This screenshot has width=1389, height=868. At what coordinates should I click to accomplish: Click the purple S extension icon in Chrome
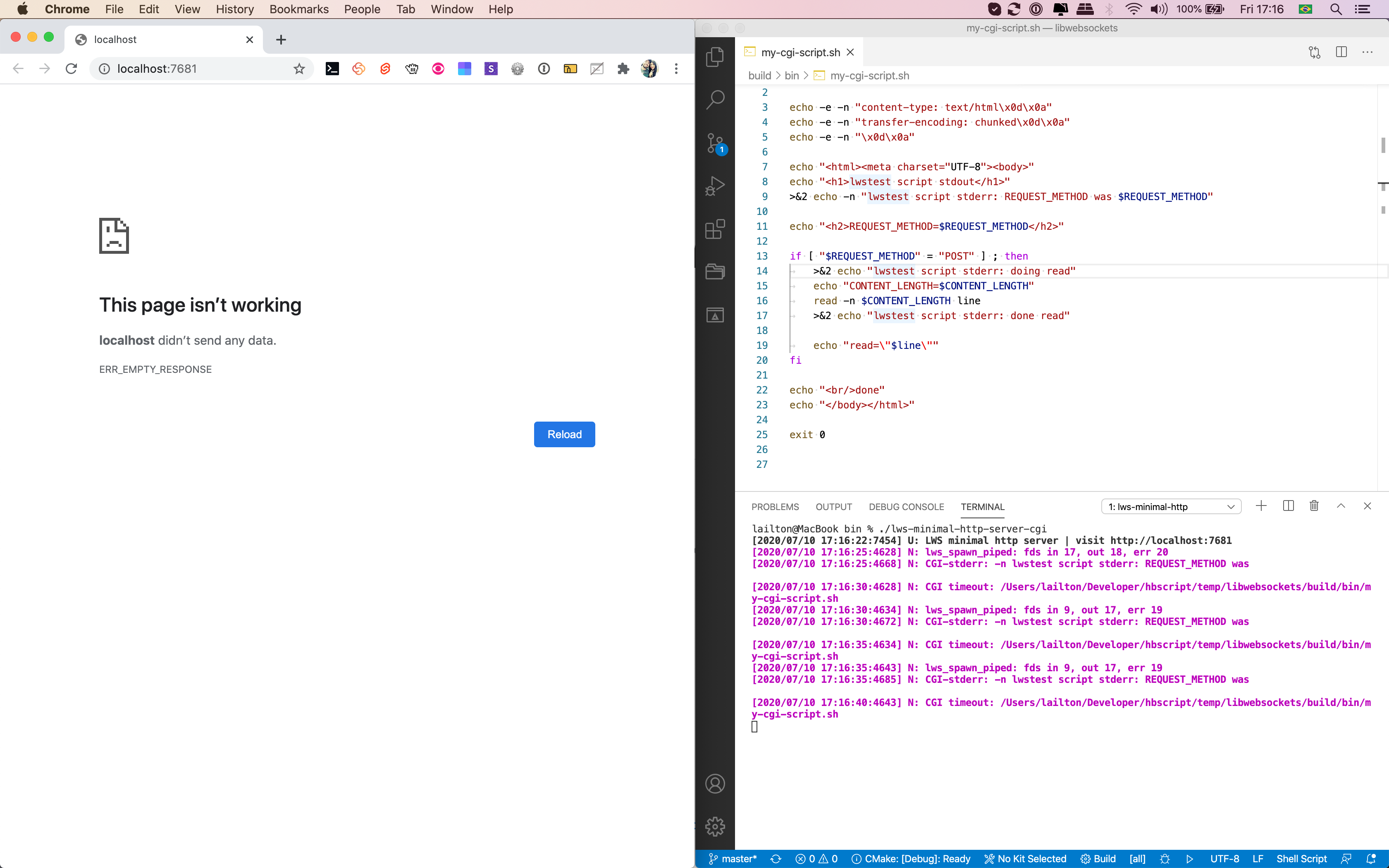pyautogui.click(x=491, y=69)
